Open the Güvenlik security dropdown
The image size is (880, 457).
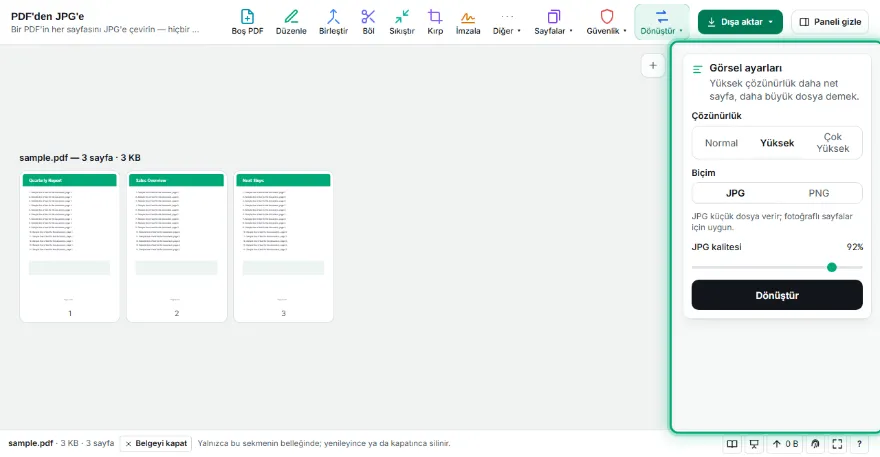point(606,22)
